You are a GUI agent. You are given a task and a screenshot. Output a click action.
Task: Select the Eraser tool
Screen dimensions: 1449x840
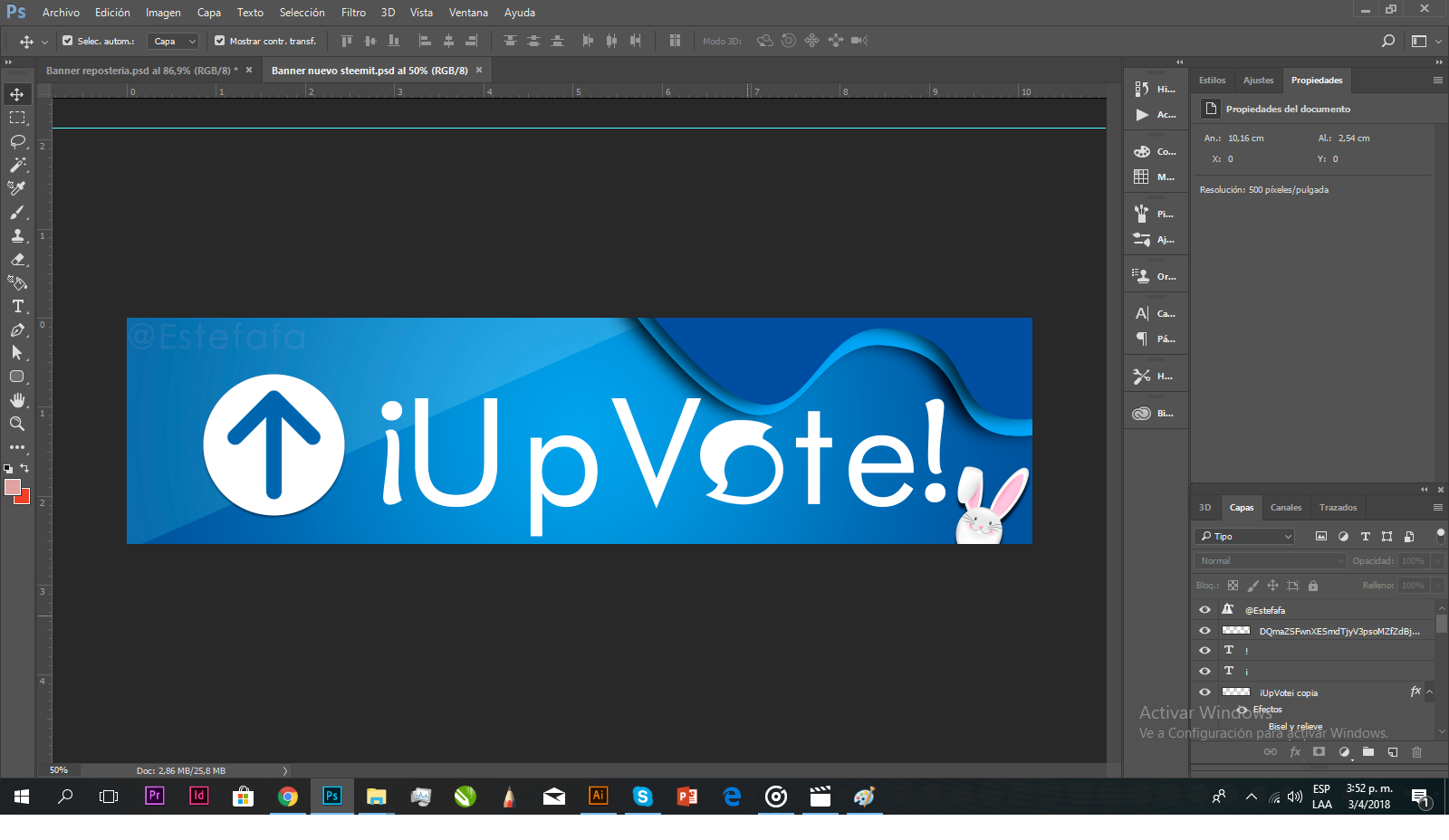point(17,259)
